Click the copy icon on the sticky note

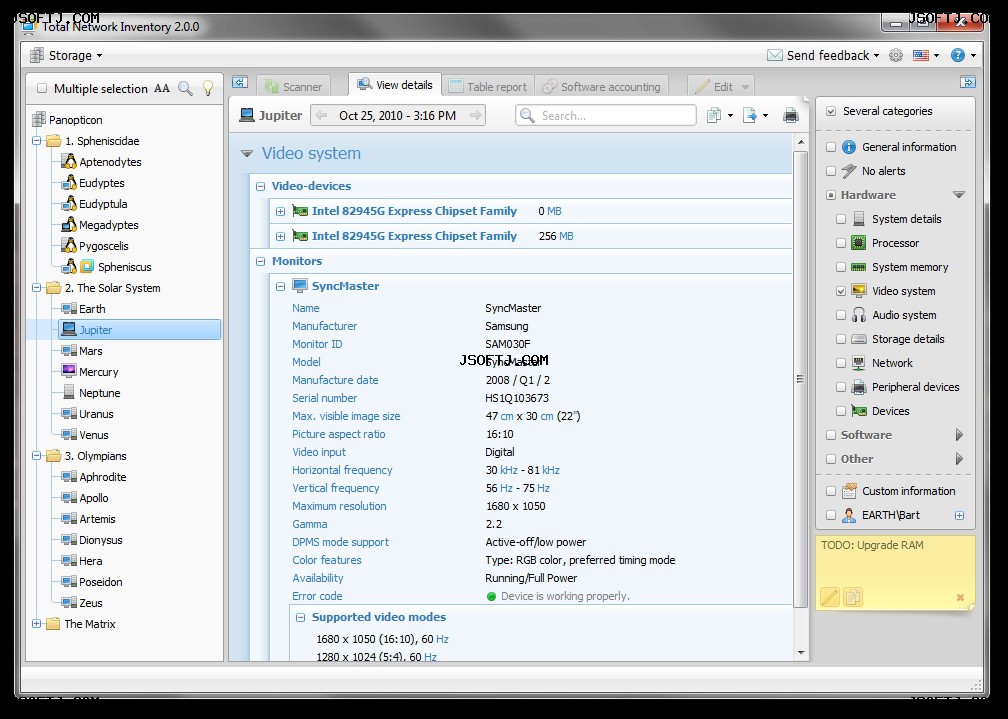(x=853, y=597)
